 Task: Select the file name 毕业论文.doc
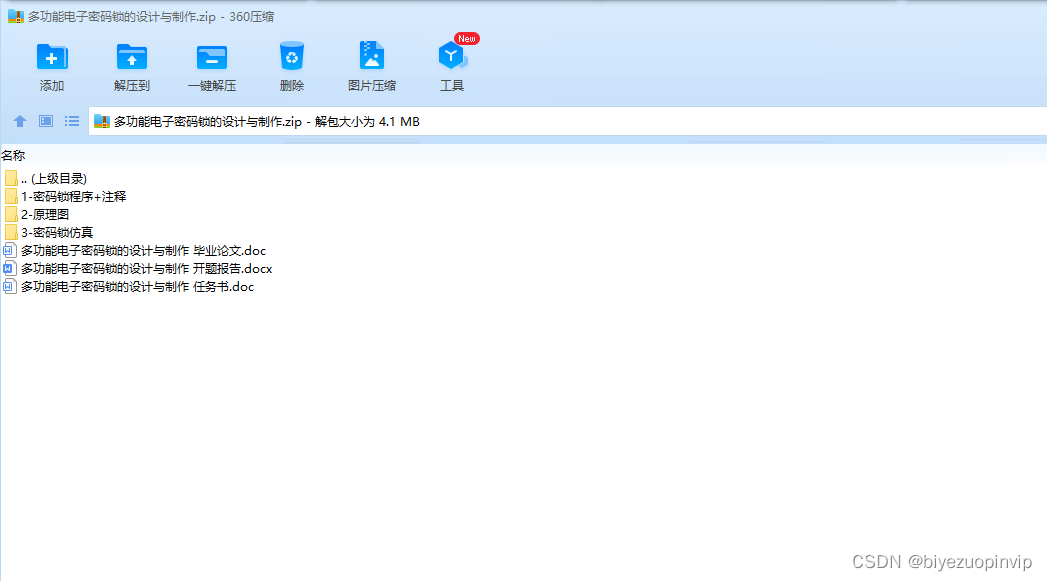coord(144,250)
